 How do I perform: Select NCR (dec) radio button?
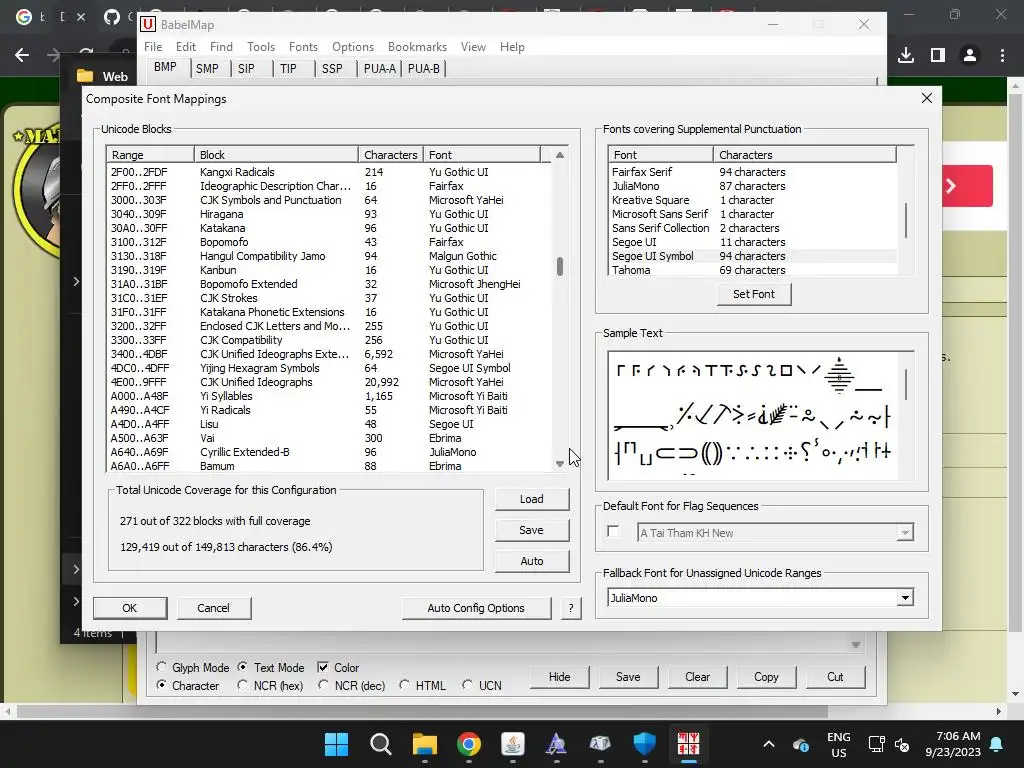(x=323, y=685)
